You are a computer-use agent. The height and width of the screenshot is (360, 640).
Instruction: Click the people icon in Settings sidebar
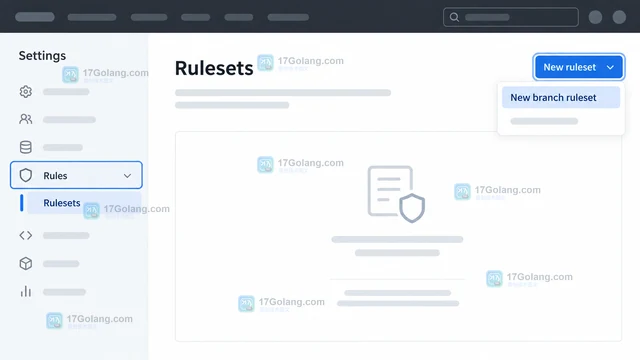click(26, 119)
